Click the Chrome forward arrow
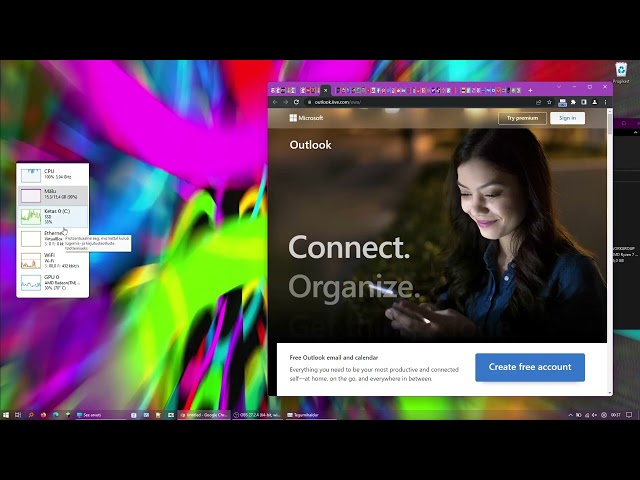640x480 pixels. [285, 102]
